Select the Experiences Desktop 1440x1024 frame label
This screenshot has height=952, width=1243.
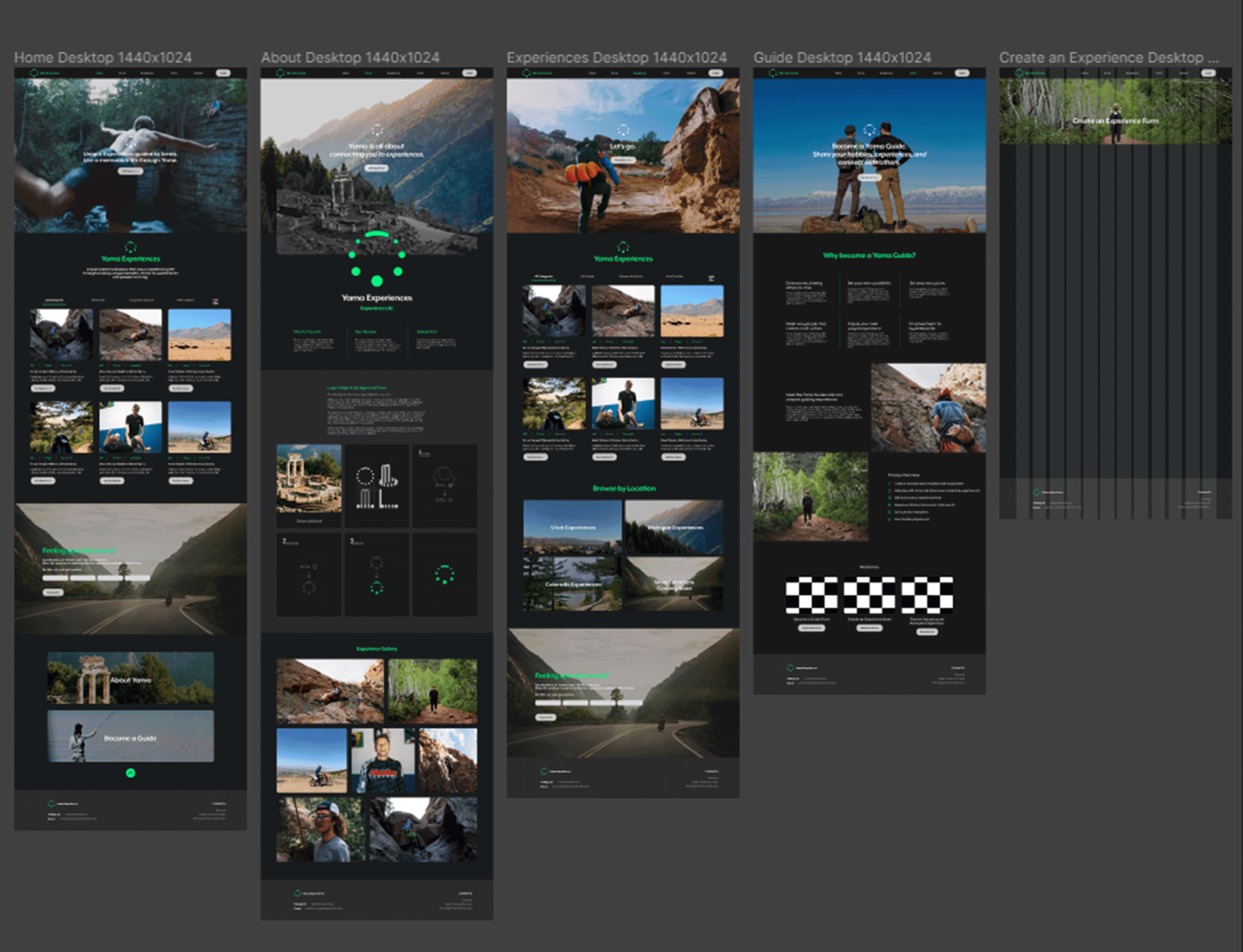click(617, 57)
